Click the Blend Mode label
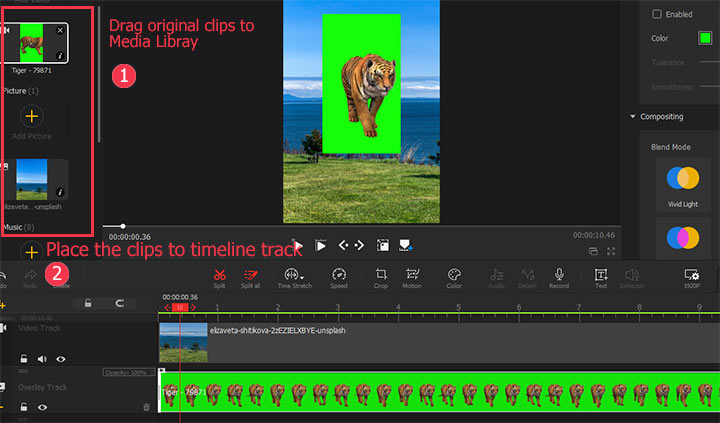 (670, 147)
